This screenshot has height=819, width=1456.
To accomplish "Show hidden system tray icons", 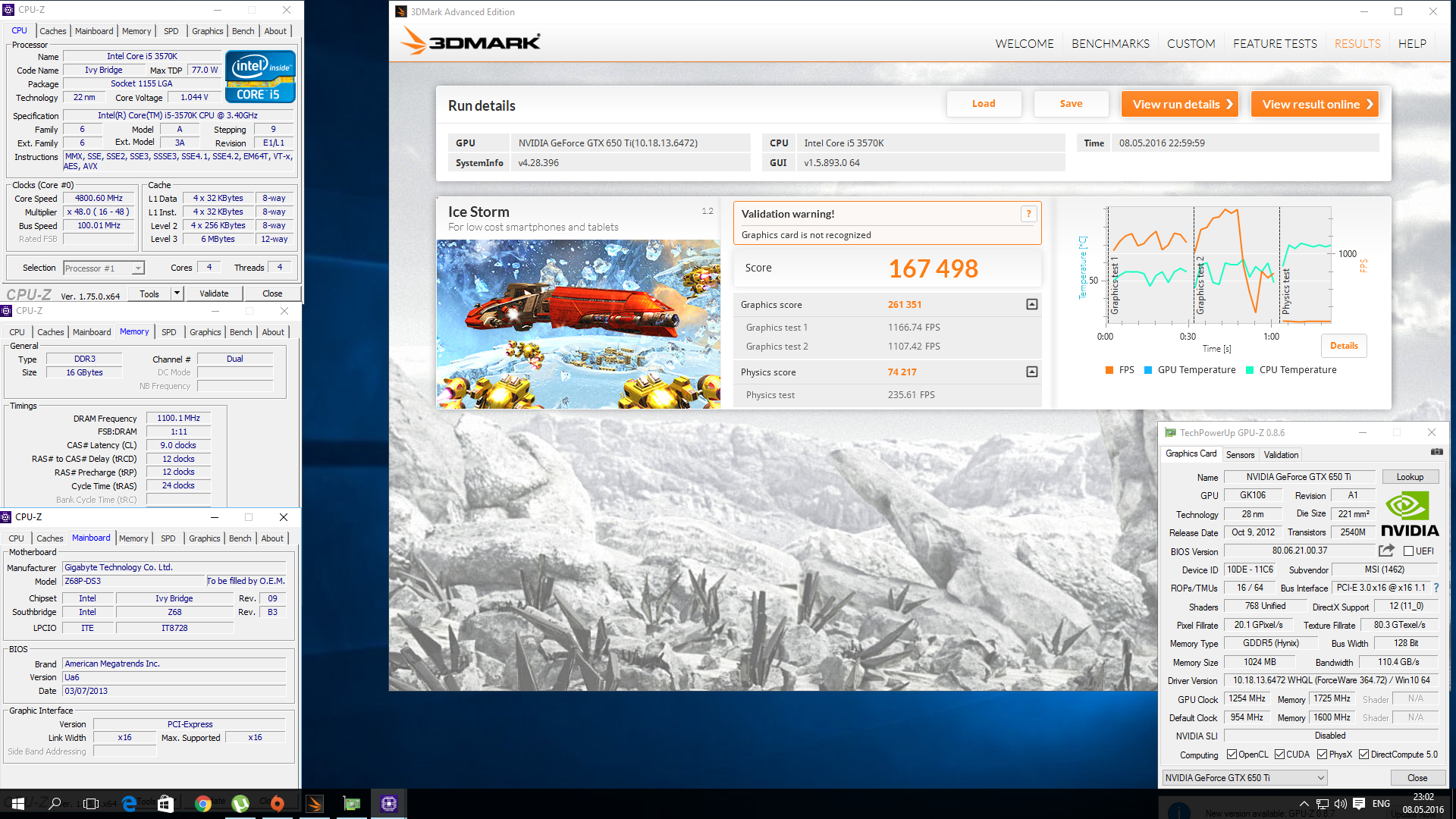I will click(1304, 804).
